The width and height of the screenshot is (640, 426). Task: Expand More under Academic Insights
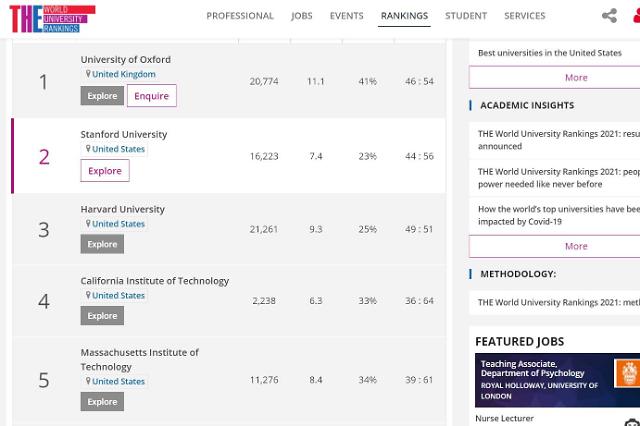pyautogui.click(x=576, y=246)
